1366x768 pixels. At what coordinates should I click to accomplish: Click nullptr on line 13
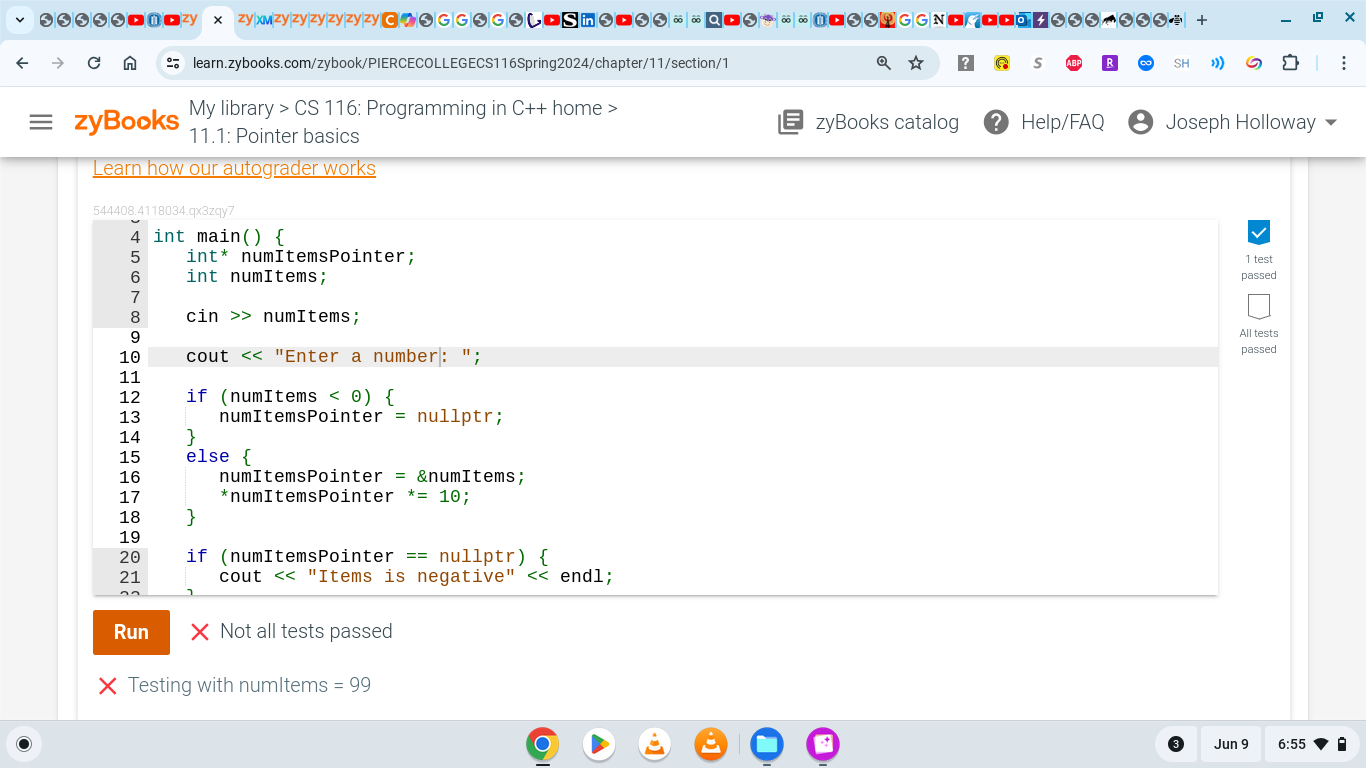click(x=455, y=417)
